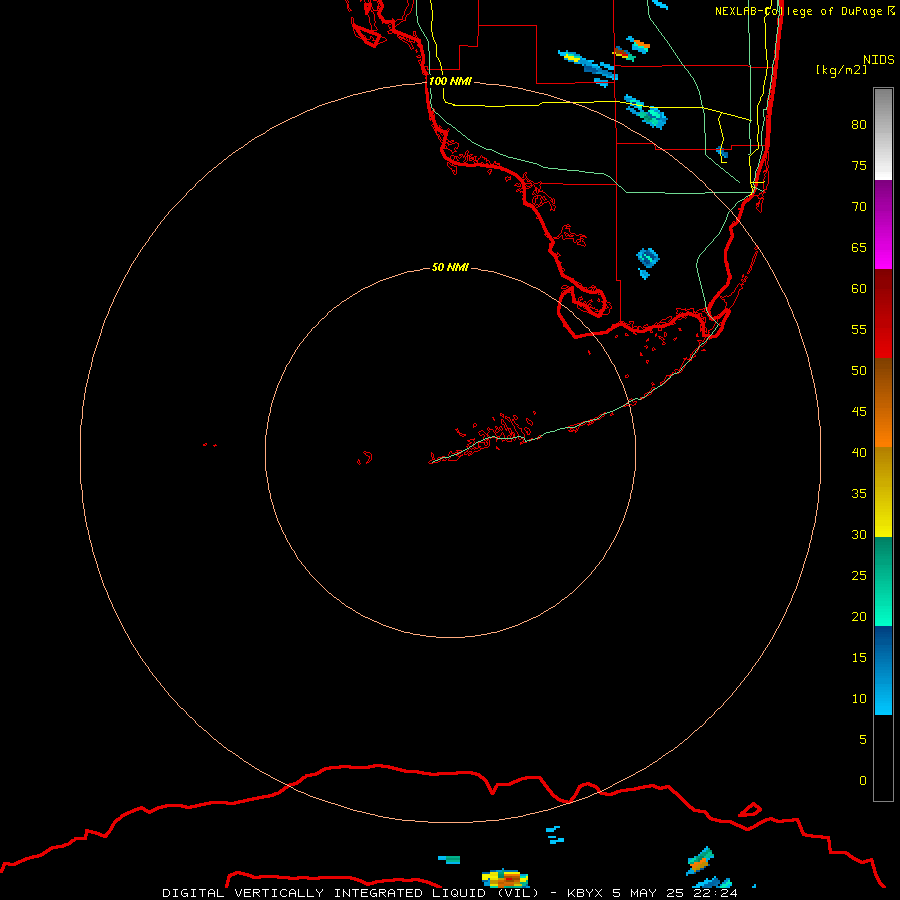Click the scale value 55
The height and width of the screenshot is (900, 900).
[859, 329]
